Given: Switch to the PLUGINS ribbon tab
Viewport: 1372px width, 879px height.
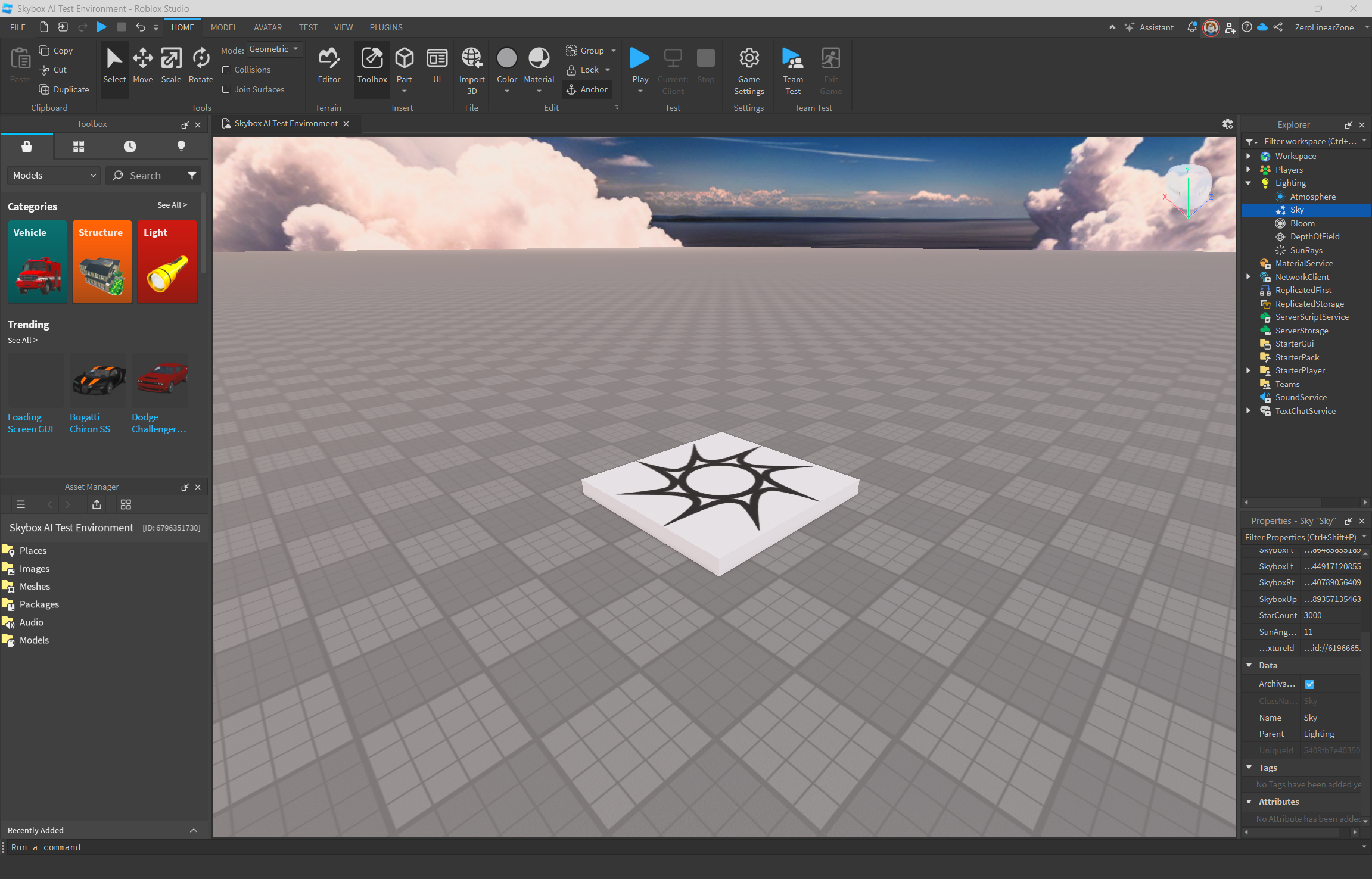Looking at the screenshot, I should (x=385, y=27).
